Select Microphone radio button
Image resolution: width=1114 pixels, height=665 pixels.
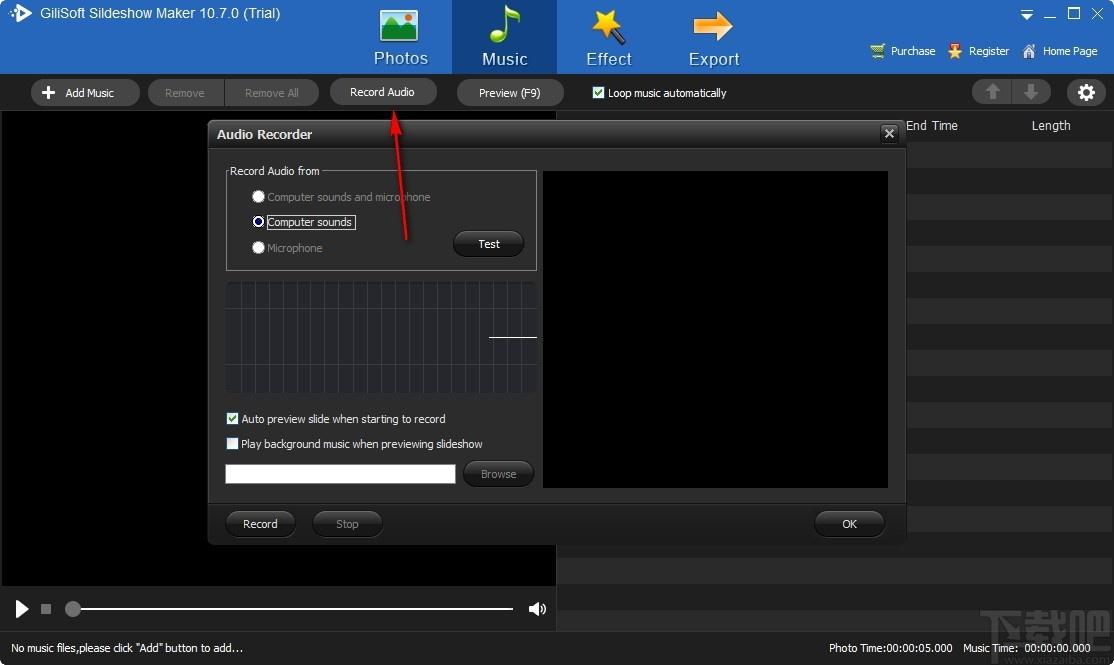click(259, 247)
